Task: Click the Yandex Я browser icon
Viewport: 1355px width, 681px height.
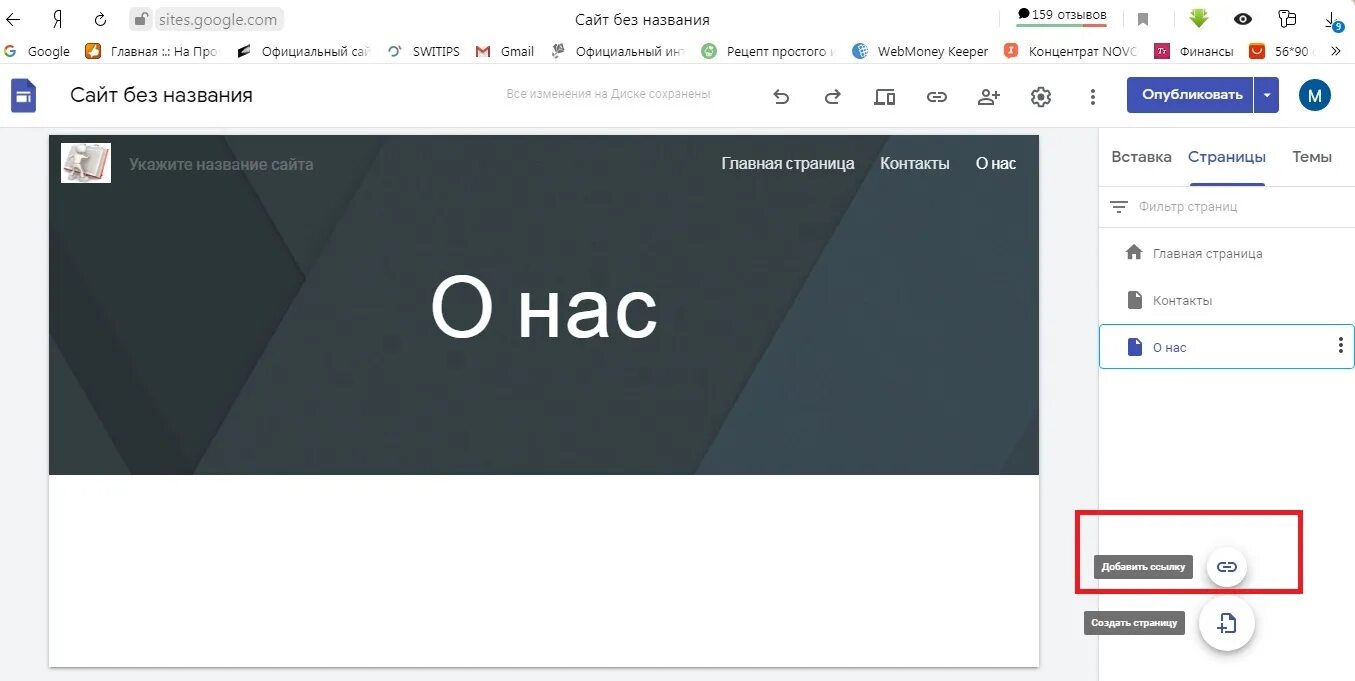Action: [x=57, y=19]
